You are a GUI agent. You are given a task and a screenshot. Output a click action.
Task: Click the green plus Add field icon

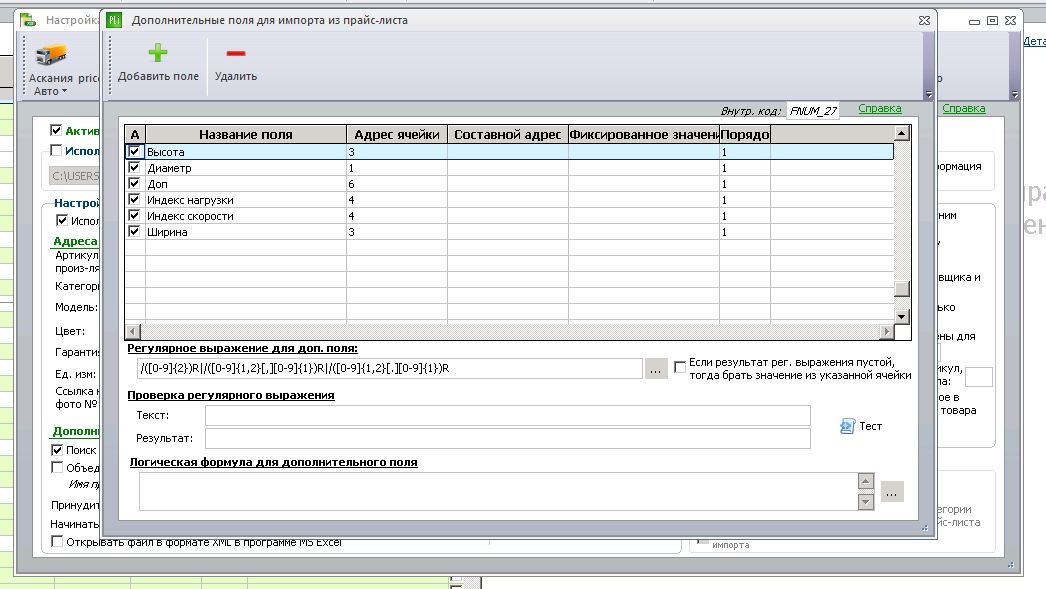click(158, 53)
